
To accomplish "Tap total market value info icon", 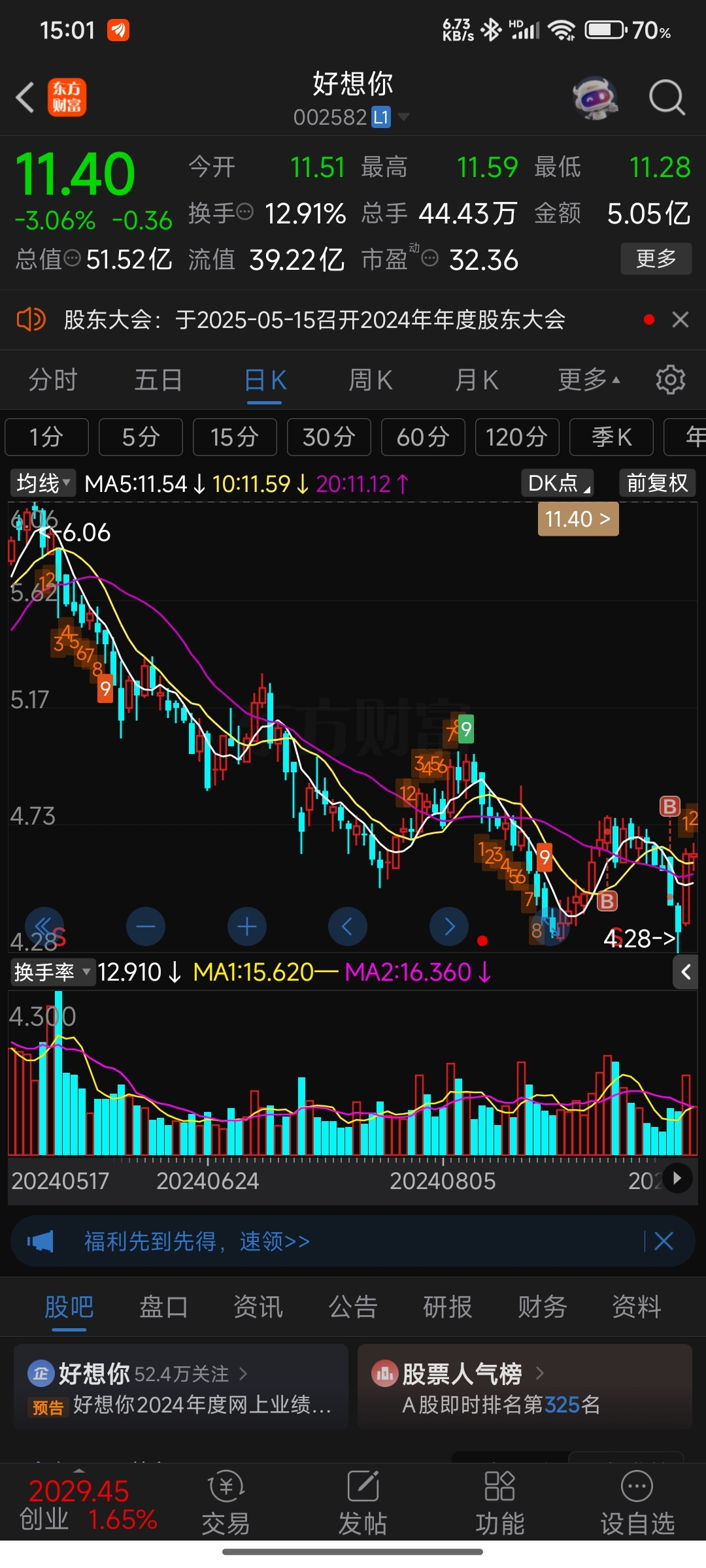I will [x=72, y=259].
